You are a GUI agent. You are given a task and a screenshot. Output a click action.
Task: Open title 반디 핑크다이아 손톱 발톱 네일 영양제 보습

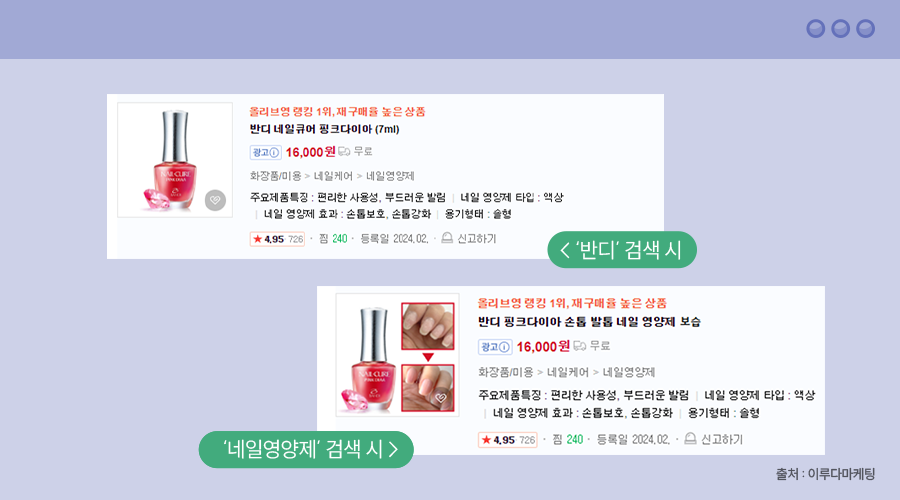589,321
